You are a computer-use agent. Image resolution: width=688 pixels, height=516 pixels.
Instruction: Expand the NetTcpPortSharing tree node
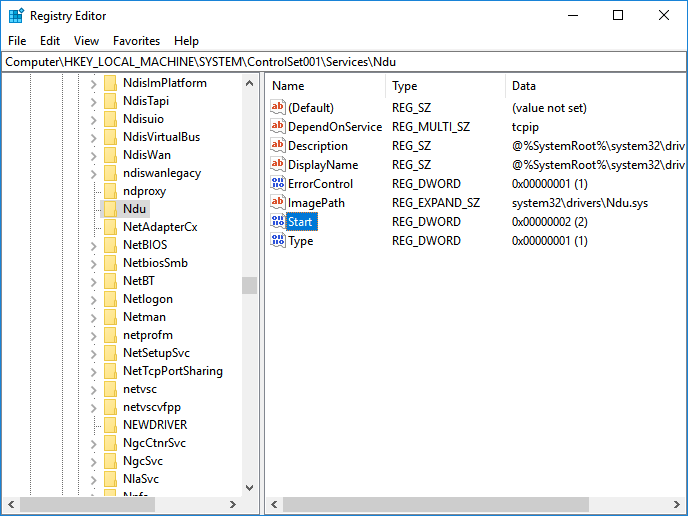pyautogui.click(x=93, y=371)
